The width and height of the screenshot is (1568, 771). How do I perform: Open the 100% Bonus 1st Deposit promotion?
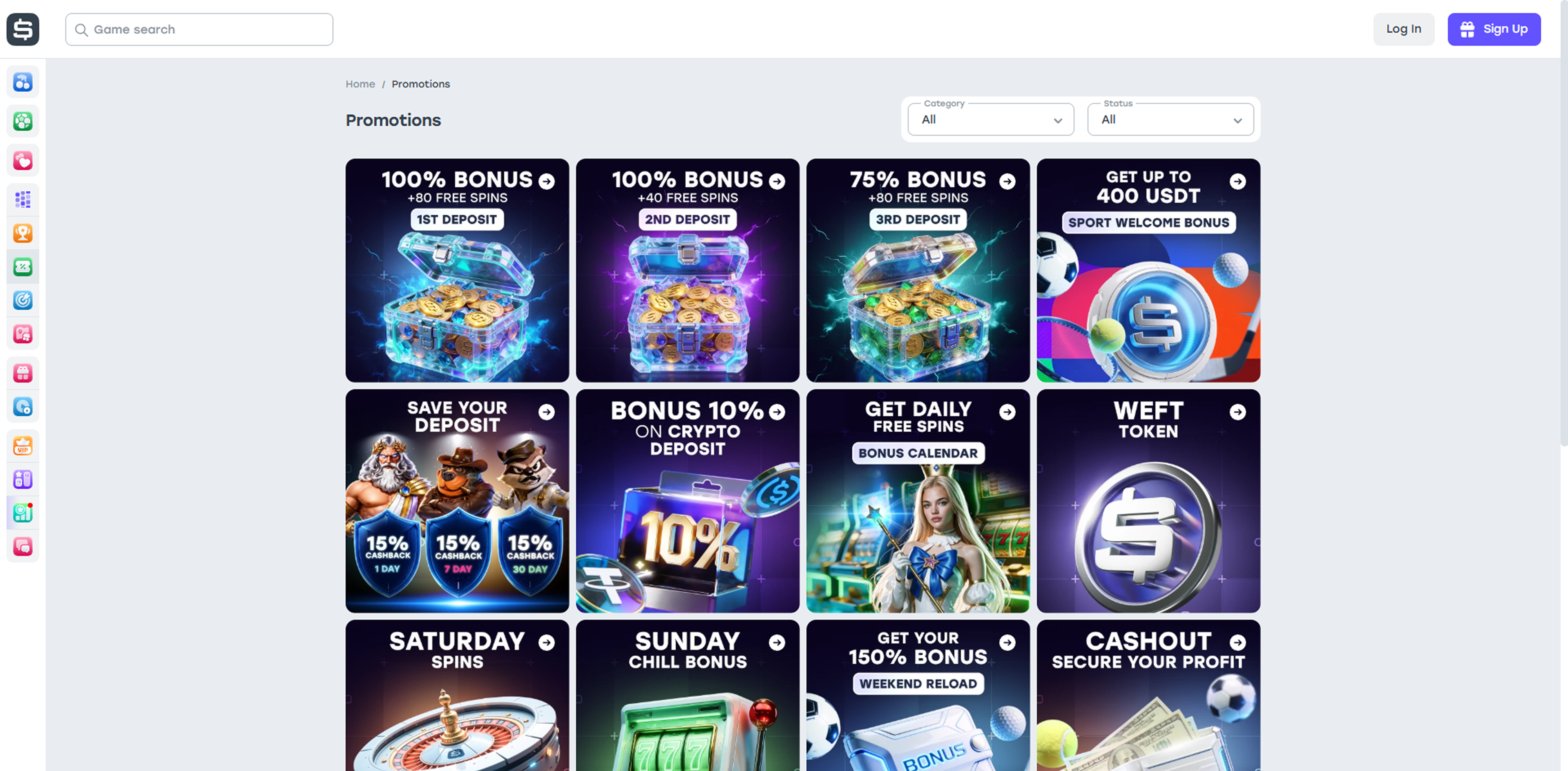pyautogui.click(x=457, y=270)
